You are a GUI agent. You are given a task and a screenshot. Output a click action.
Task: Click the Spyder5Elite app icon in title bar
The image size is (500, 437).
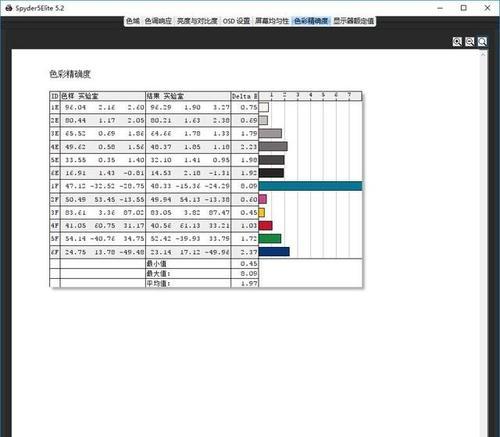pyautogui.click(x=9, y=8)
